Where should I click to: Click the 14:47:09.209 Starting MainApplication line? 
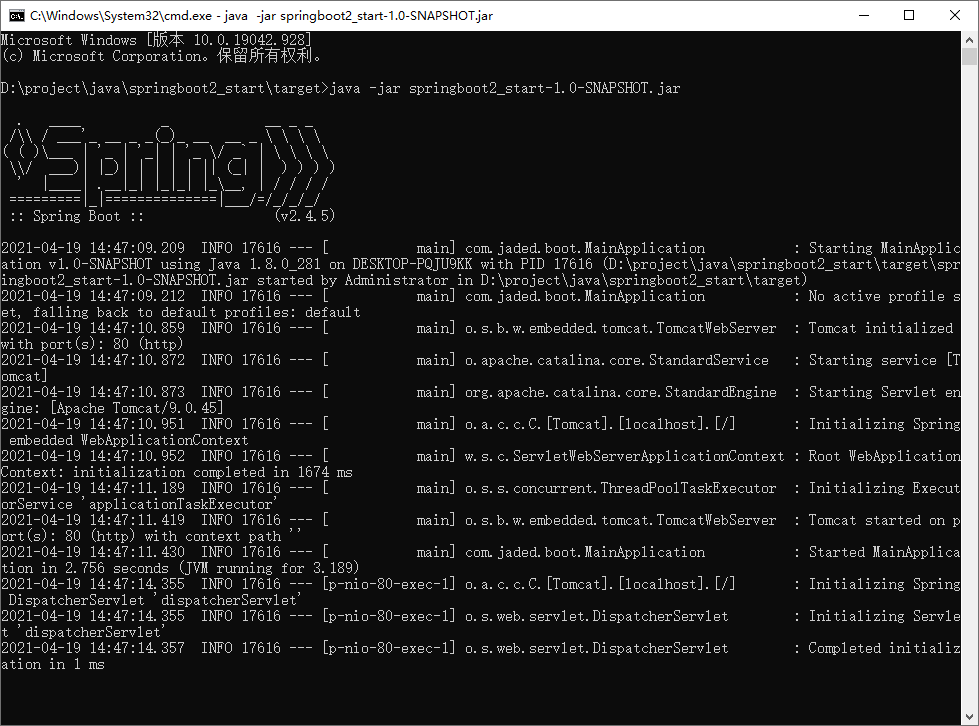[x=481, y=248]
